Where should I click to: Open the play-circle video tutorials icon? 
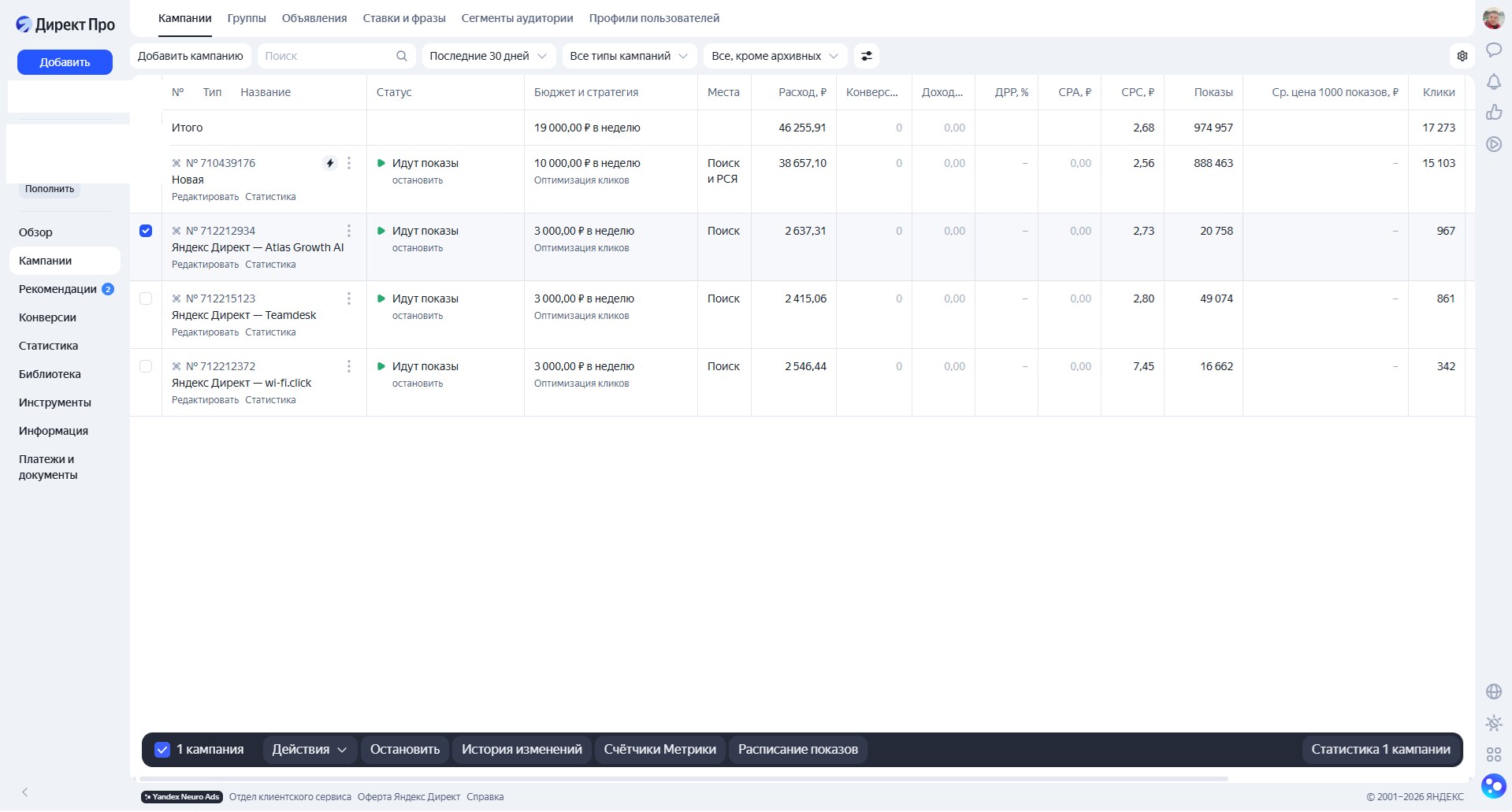(x=1493, y=144)
